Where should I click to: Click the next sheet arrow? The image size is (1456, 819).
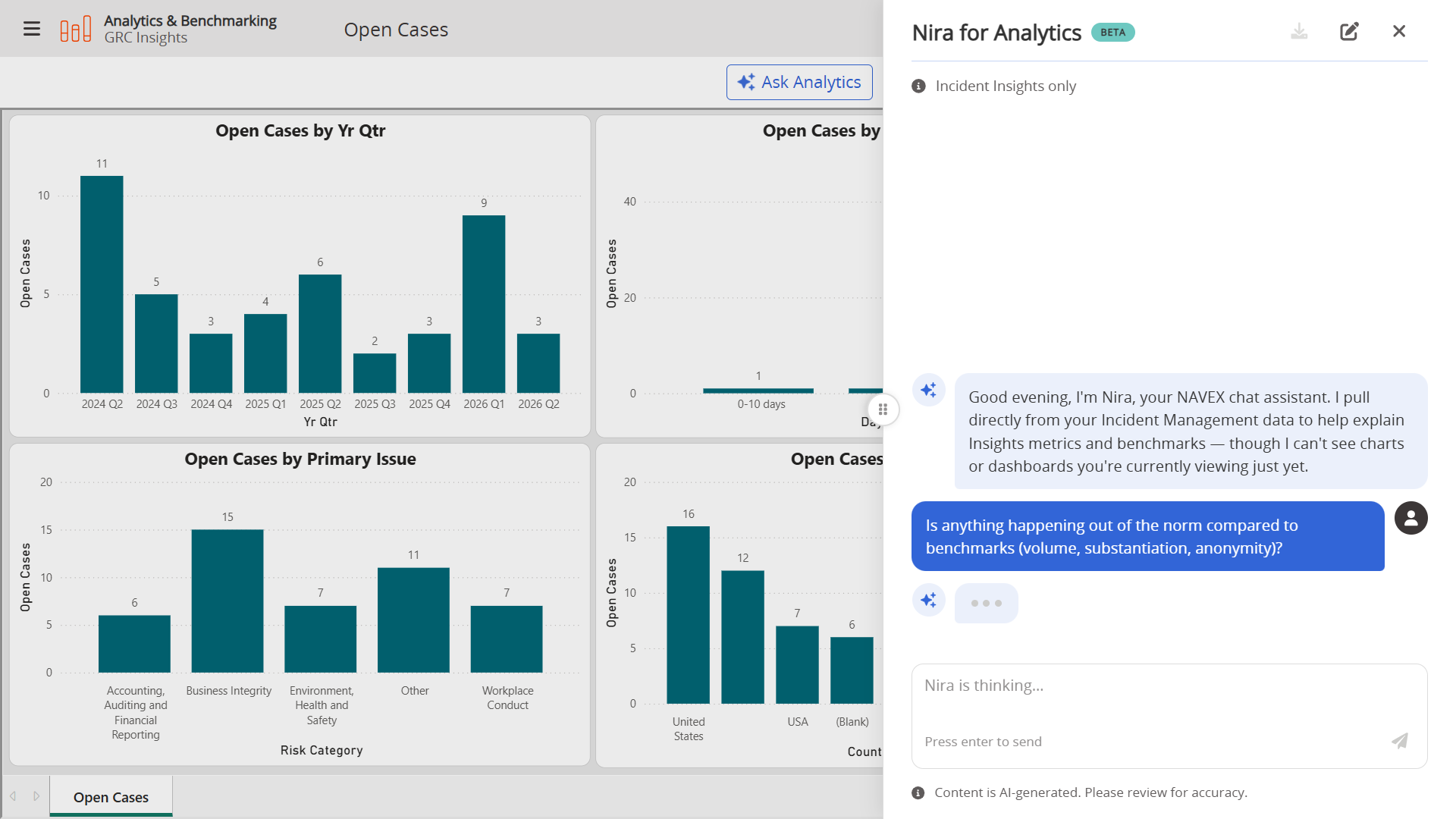(x=36, y=796)
